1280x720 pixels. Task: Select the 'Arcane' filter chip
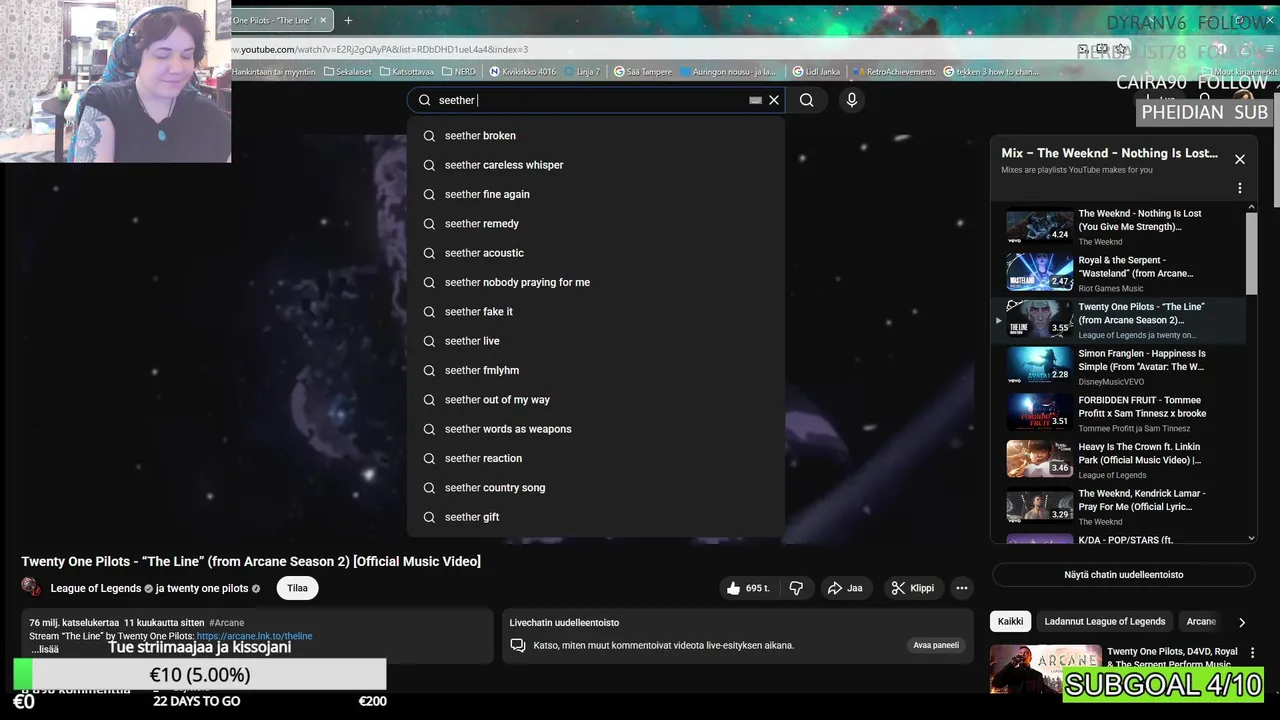click(x=1201, y=621)
